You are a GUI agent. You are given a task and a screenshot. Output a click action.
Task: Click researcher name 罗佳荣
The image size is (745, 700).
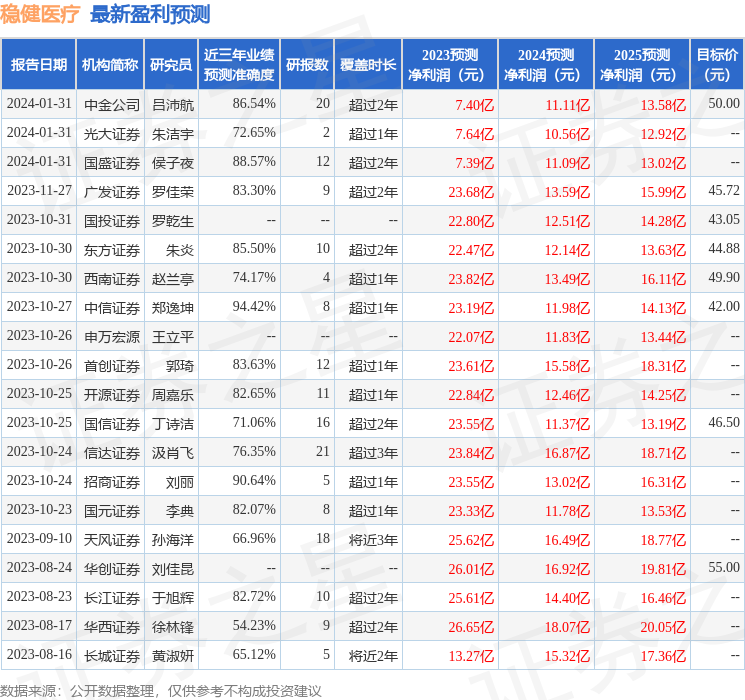click(x=173, y=192)
